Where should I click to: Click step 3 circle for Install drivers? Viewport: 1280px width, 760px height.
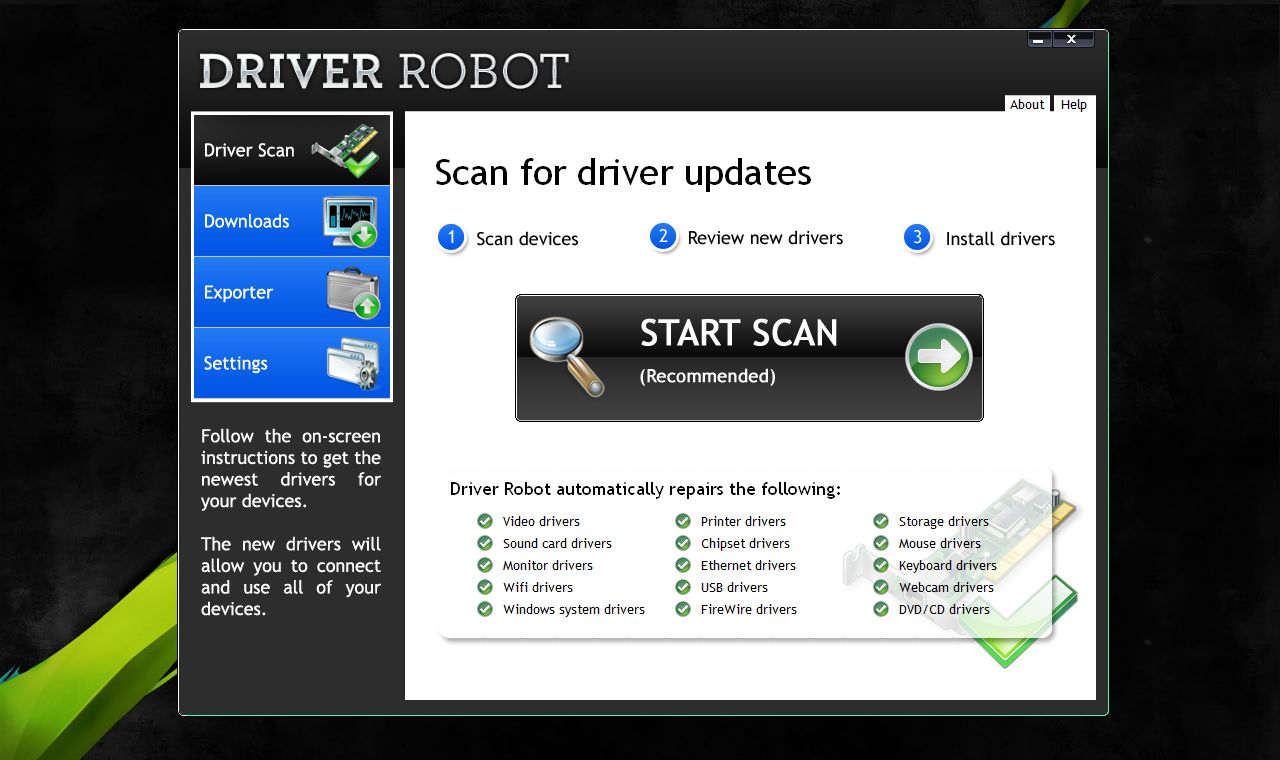[918, 238]
